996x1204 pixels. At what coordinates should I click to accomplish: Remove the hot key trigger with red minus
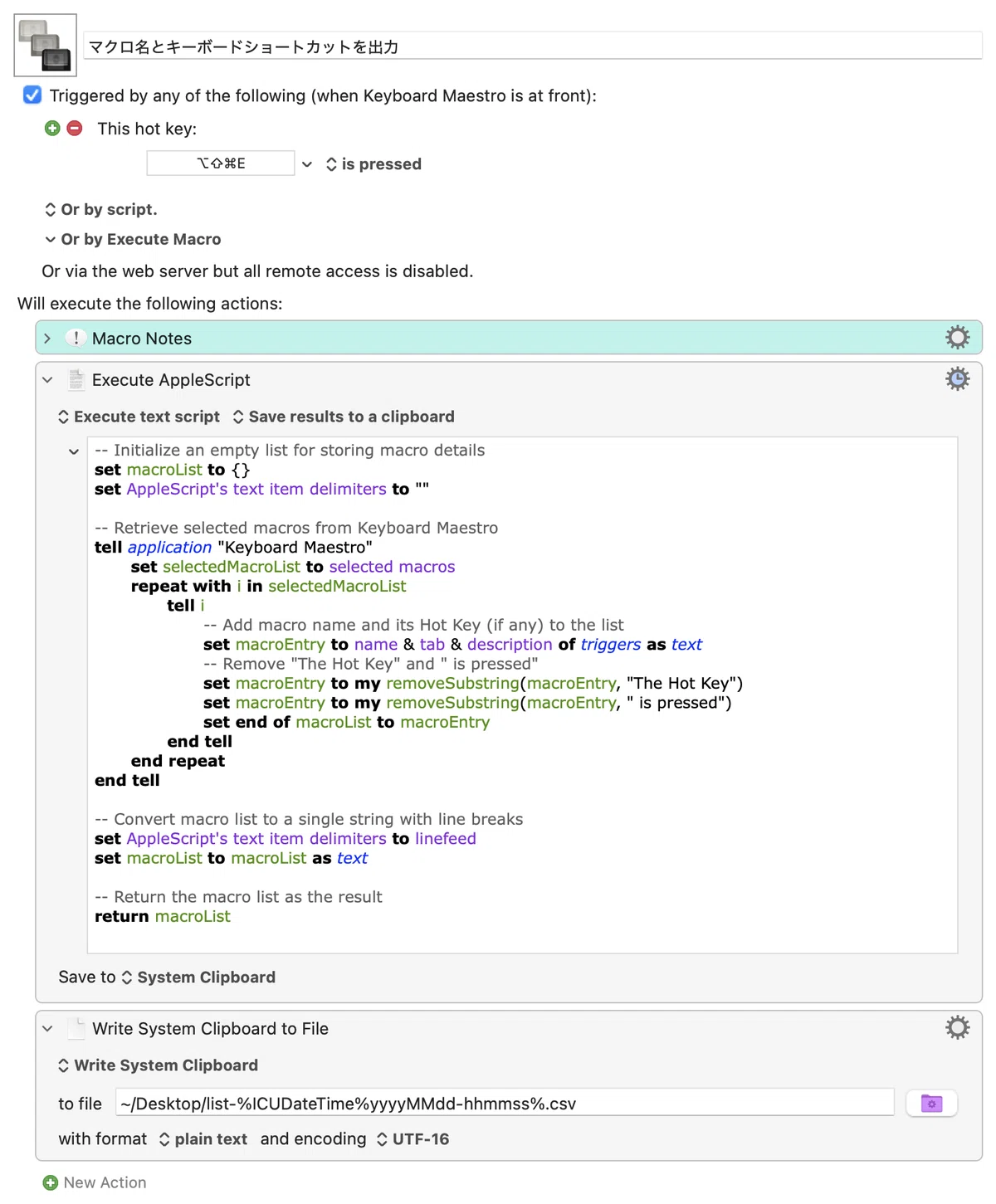point(75,128)
